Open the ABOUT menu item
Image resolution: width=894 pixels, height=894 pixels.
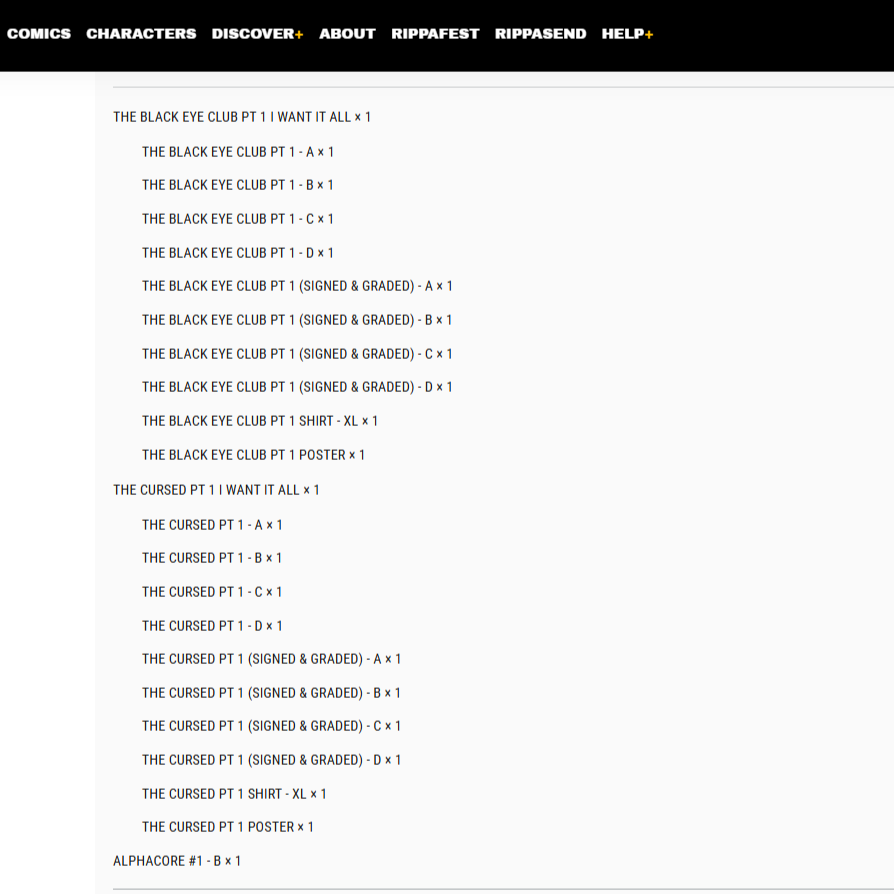pyautogui.click(x=347, y=34)
